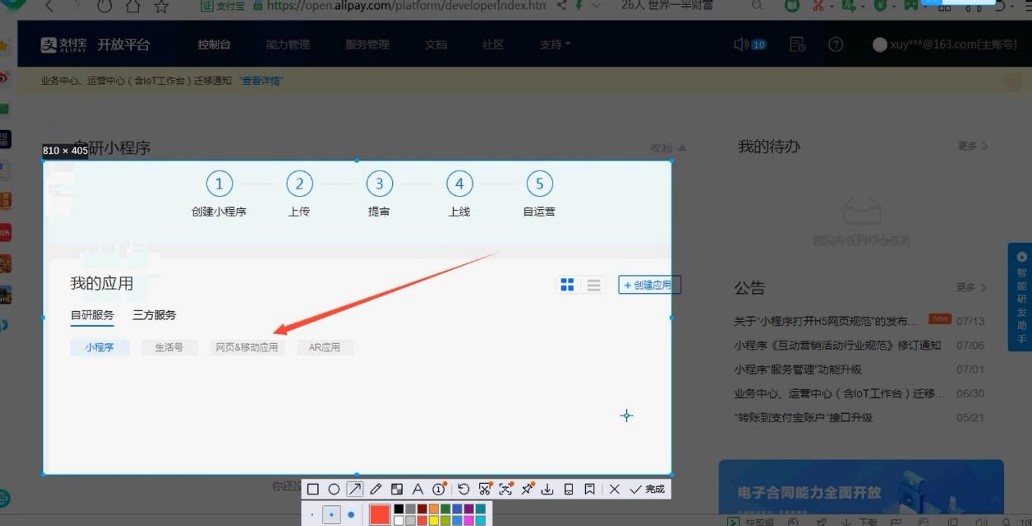This screenshot has height=526, width=1032.
Task: Open the 三方服务 tab
Action: (154, 315)
